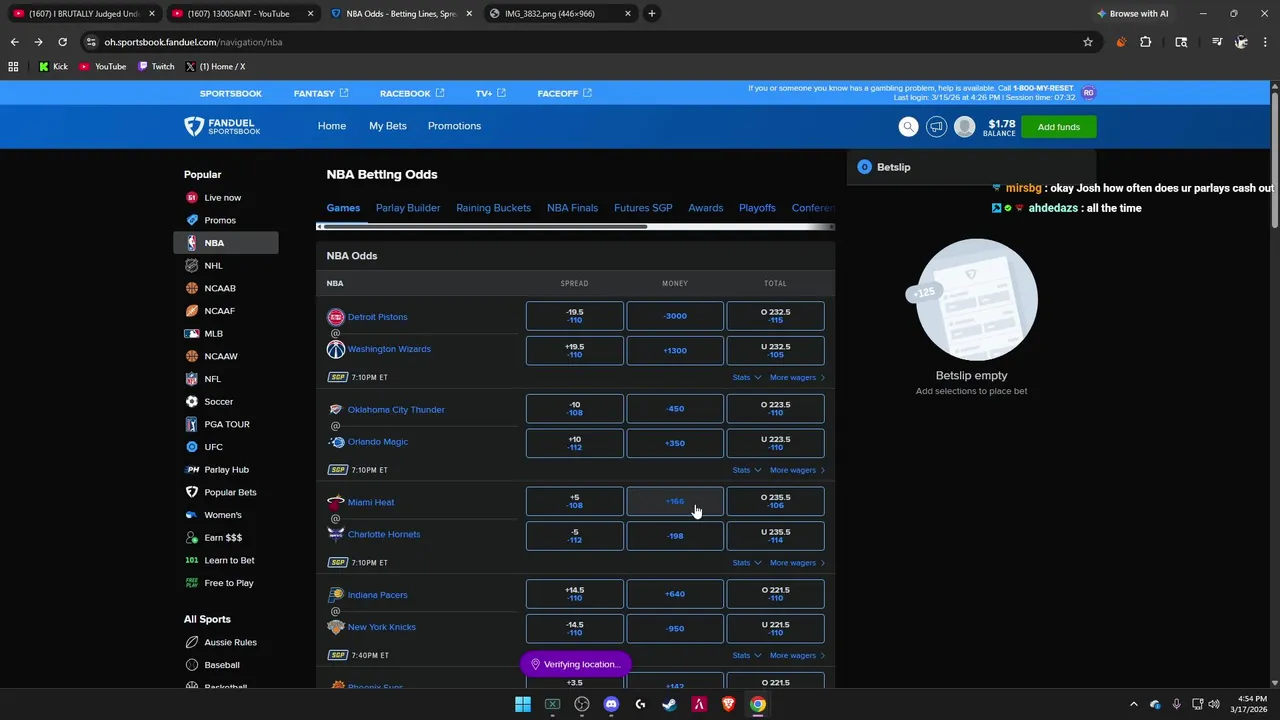Image resolution: width=1280 pixels, height=720 pixels.
Task: Open Discord from the taskbar
Action: [611, 704]
